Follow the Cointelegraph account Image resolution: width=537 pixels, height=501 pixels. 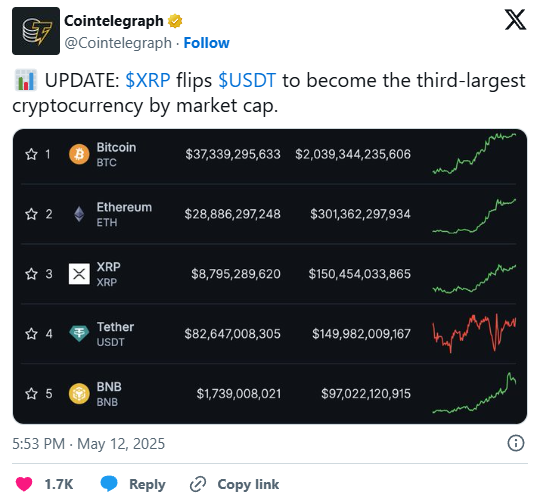pos(207,43)
